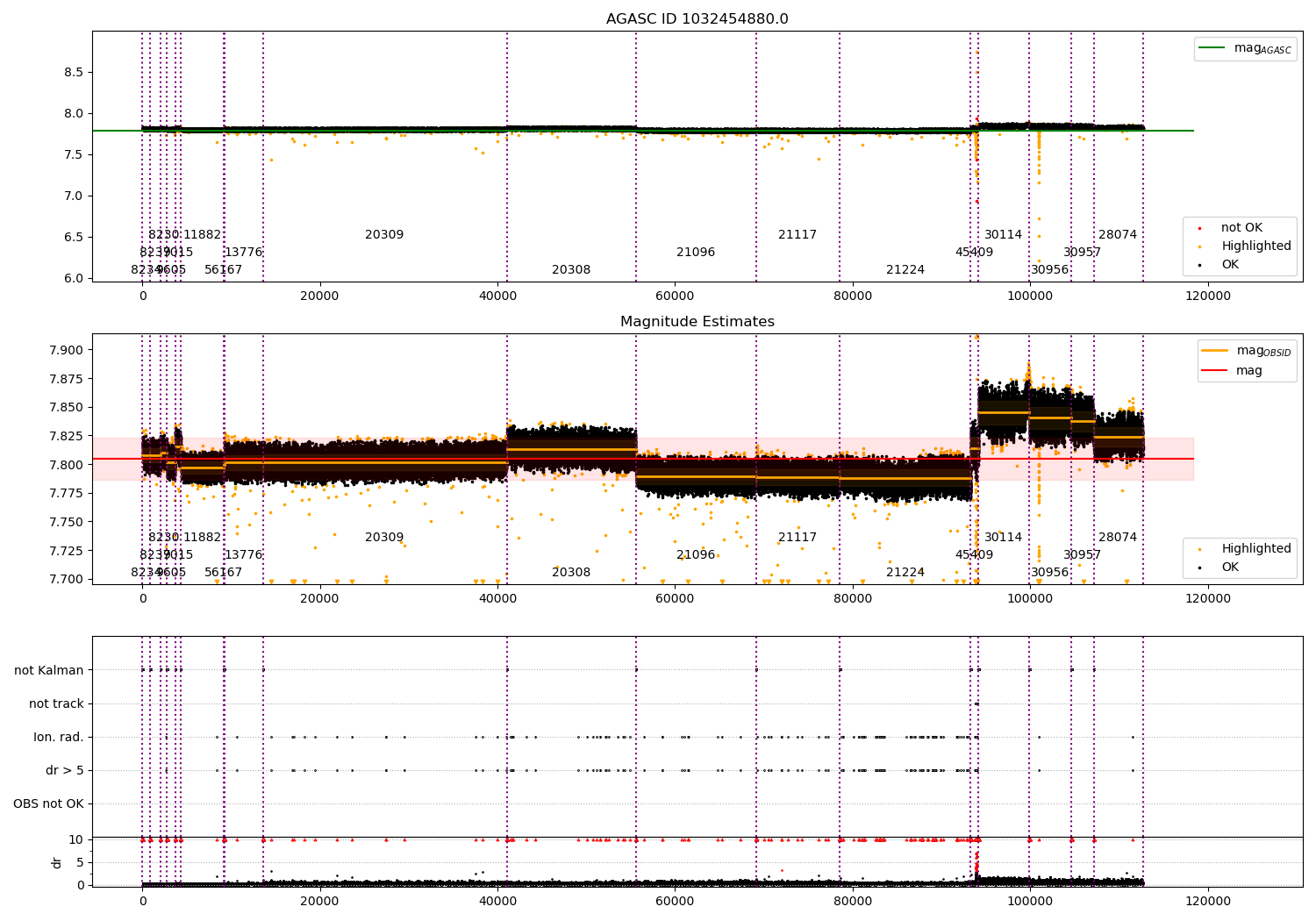Click OBSID label 30957 in the top plot
This screenshot has height=921, width=1316.
(x=1083, y=253)
